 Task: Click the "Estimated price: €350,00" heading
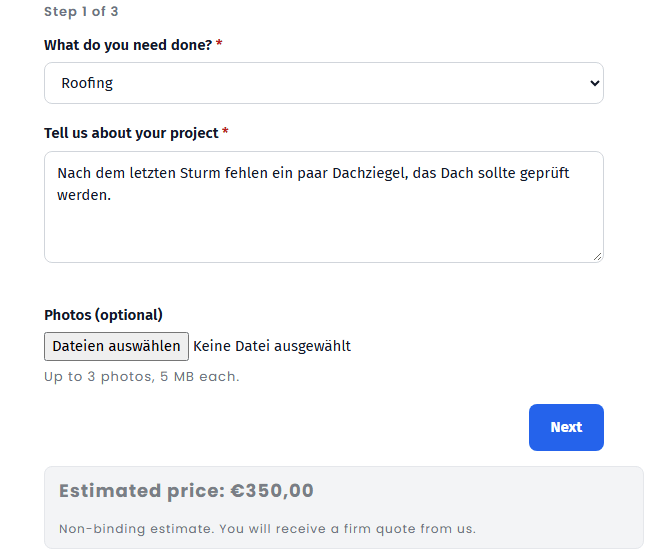point(186,491)
